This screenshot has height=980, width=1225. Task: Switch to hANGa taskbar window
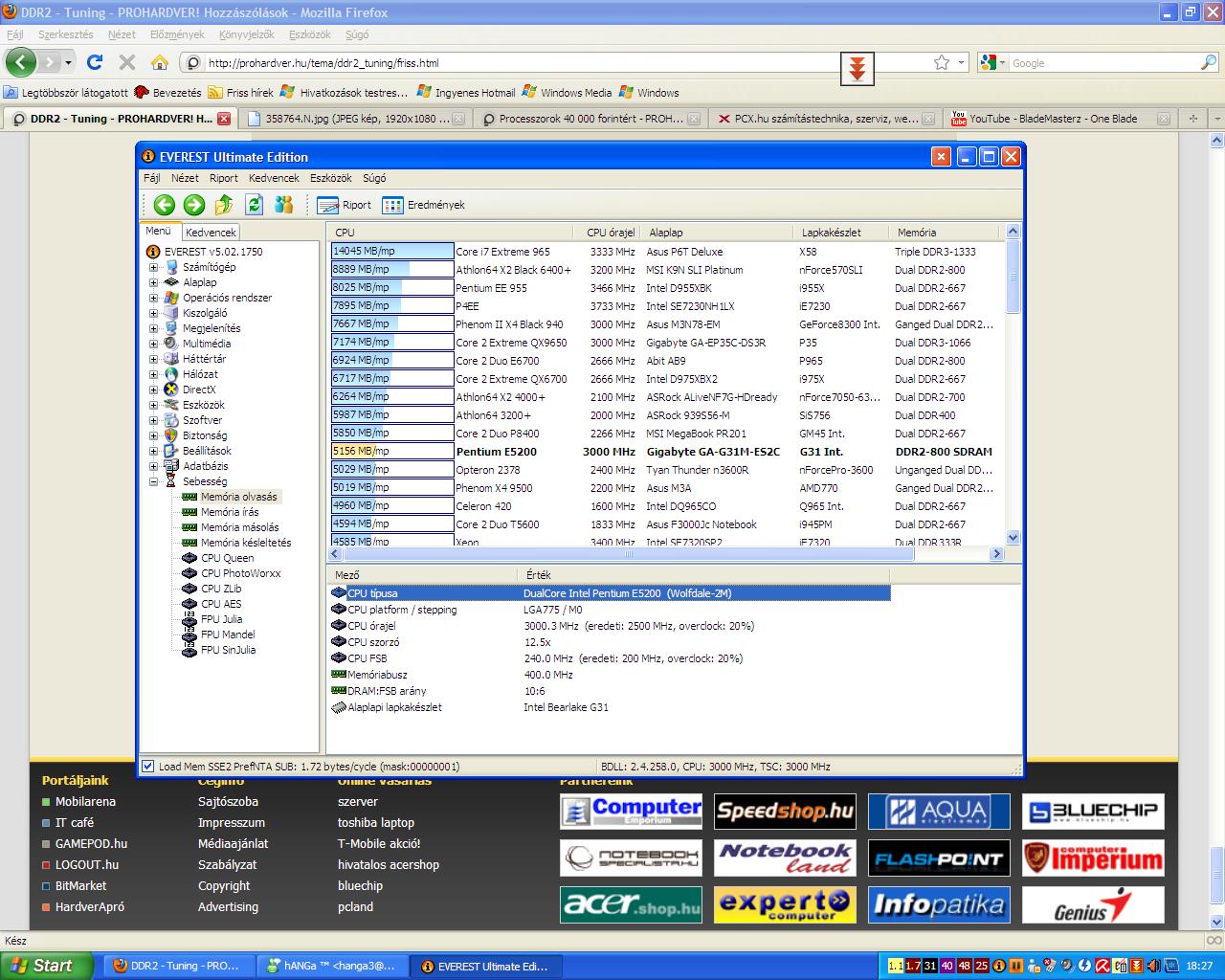[x=332, y=966]
